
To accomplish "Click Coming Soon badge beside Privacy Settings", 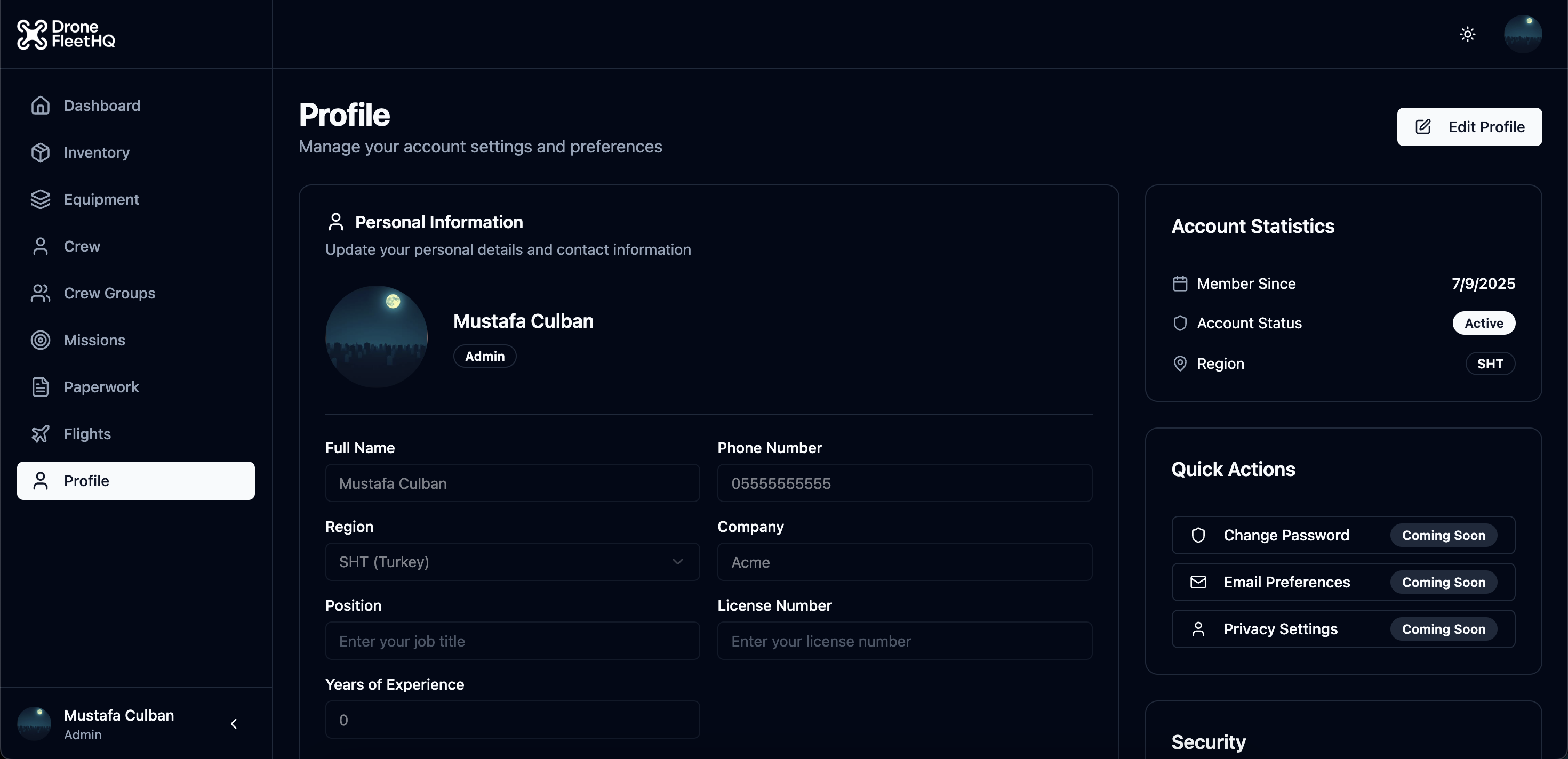I will (x=1443, y=628).
